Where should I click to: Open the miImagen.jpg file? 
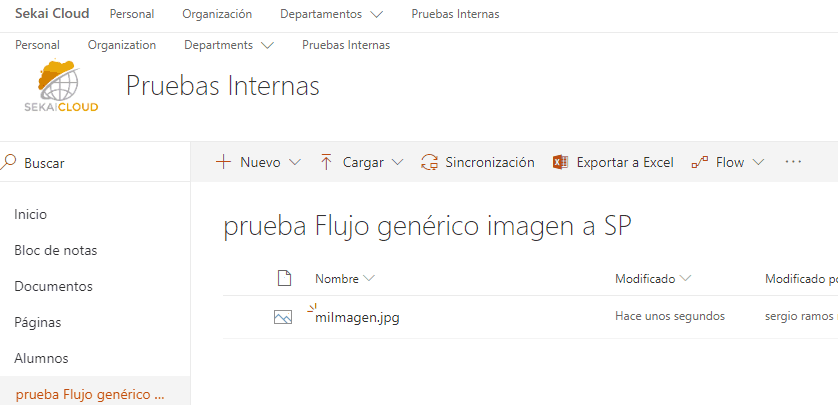[x=358, y=318]
